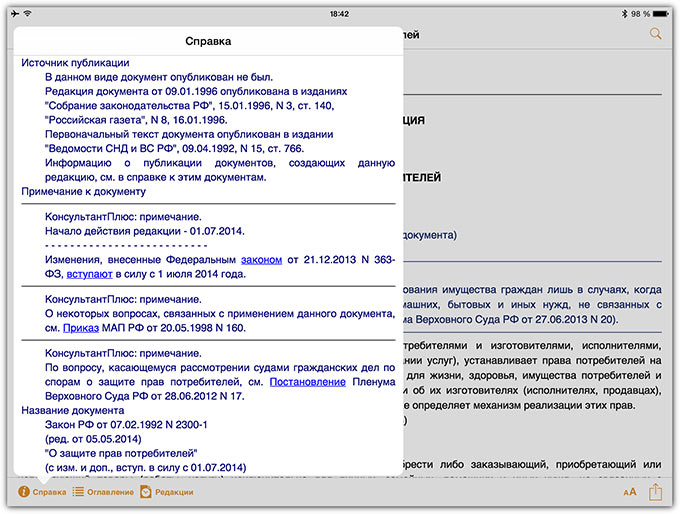Open the Оглавление table of contents
Screen dimensions: 680x514
(103, 492)
